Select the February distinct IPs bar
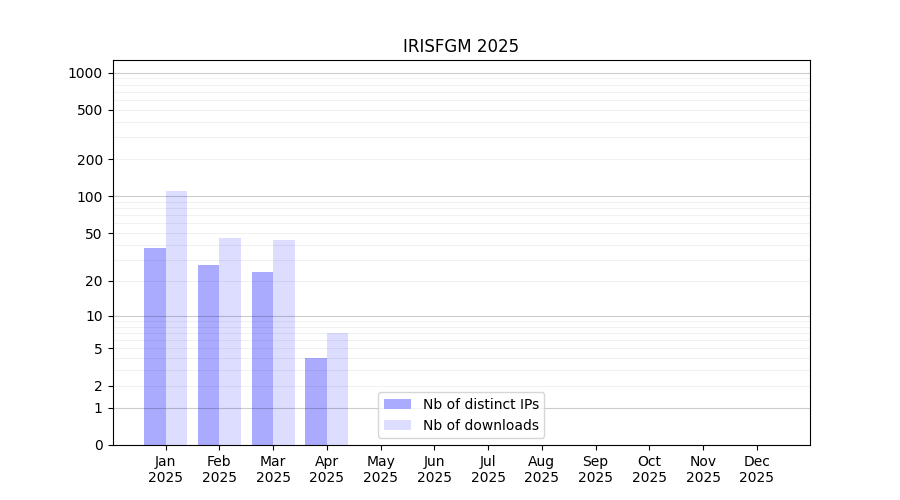The height and width of the screenshot is (500, 900). [208, 355]
